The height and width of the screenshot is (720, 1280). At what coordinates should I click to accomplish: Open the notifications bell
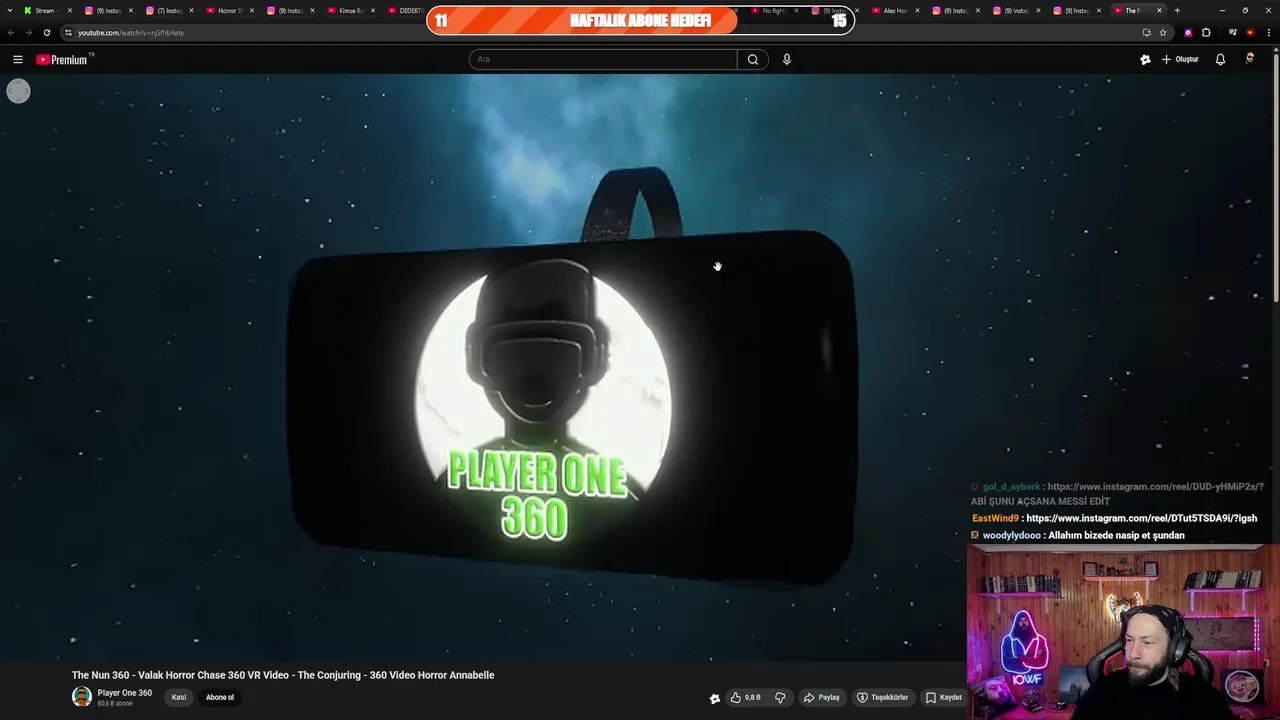coord(1220,60)
